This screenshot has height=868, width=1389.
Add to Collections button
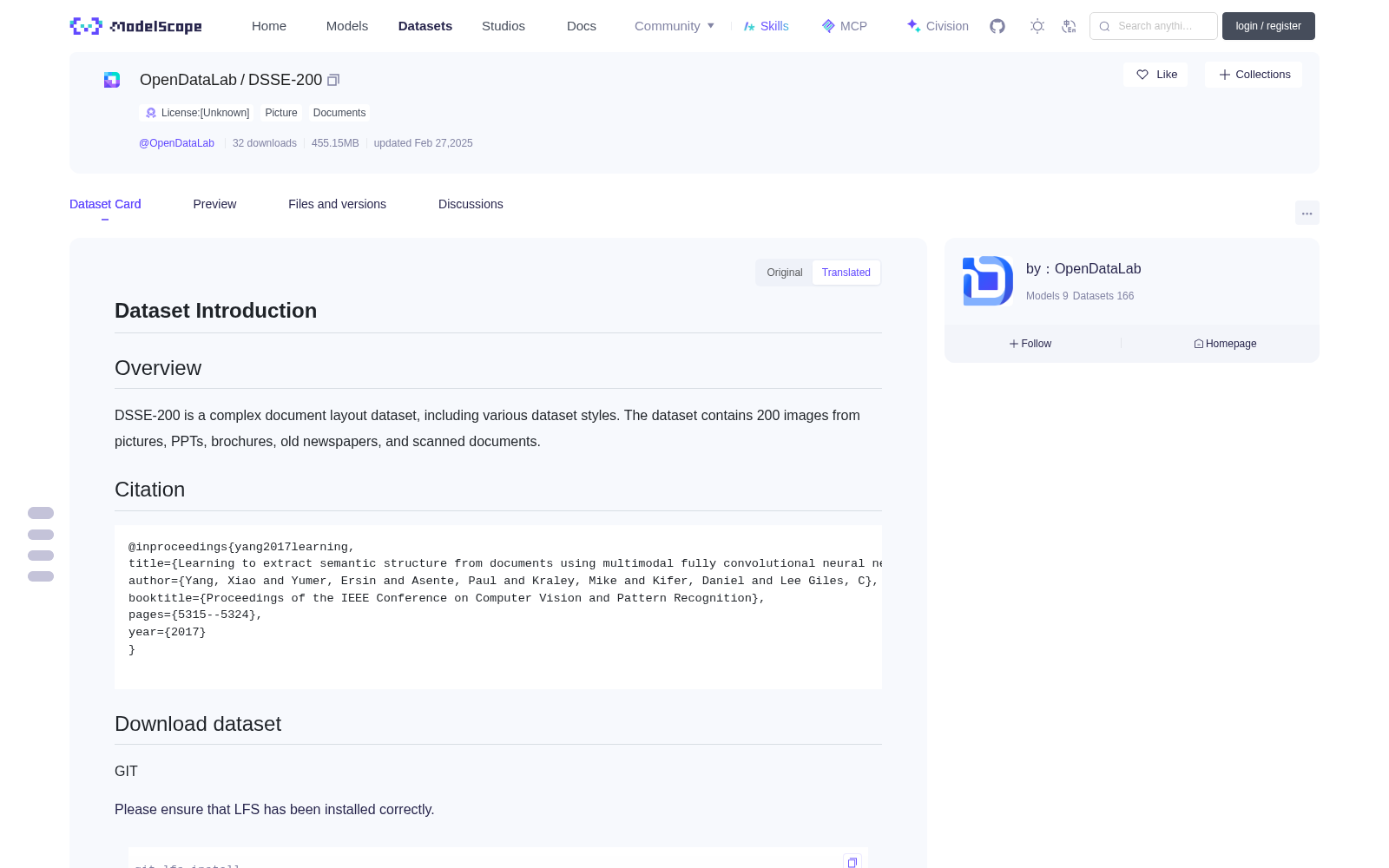(x=1254, y=75)
